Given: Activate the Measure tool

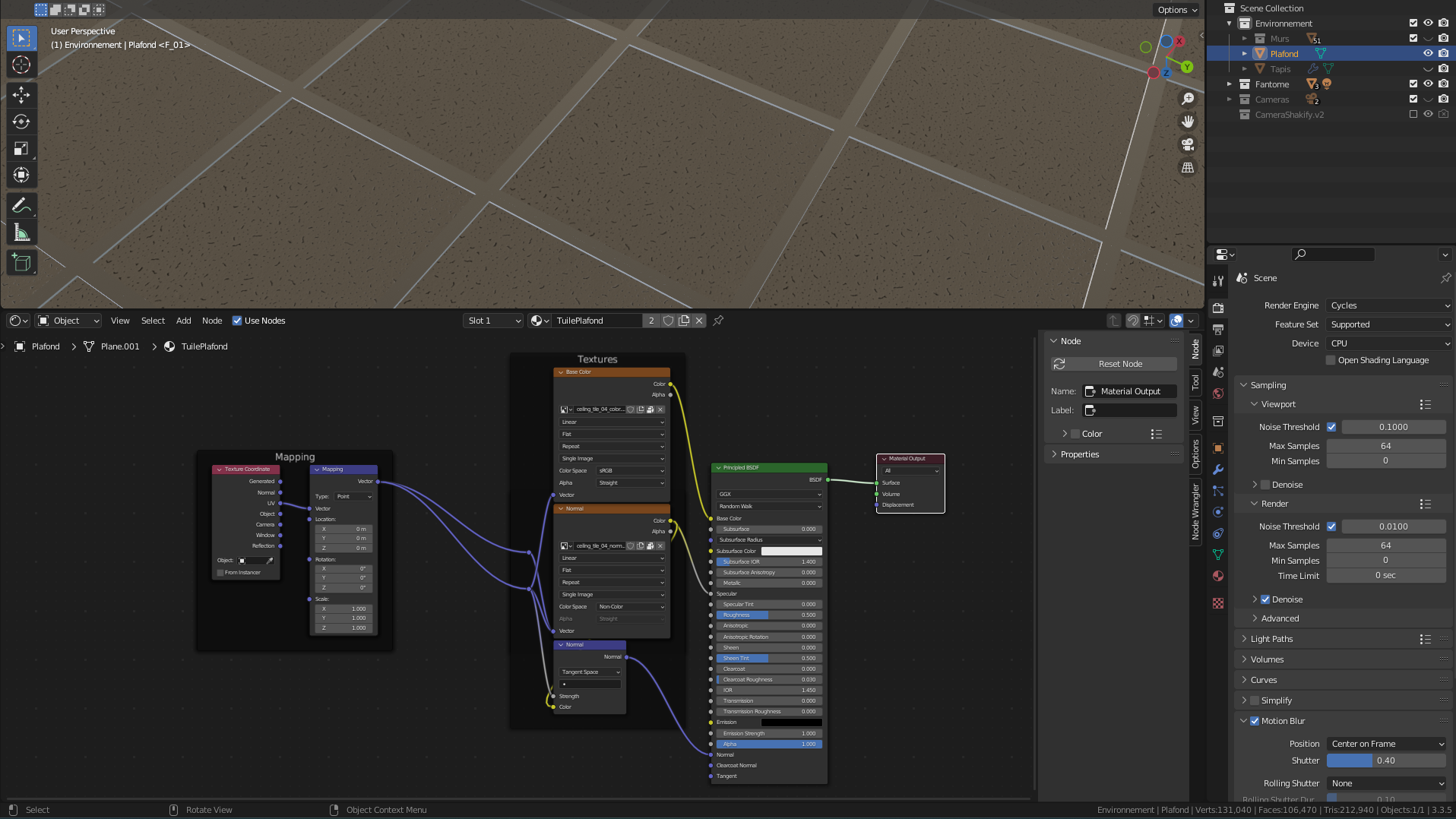Looking at the screenshot, I should (x=21, y=233).
